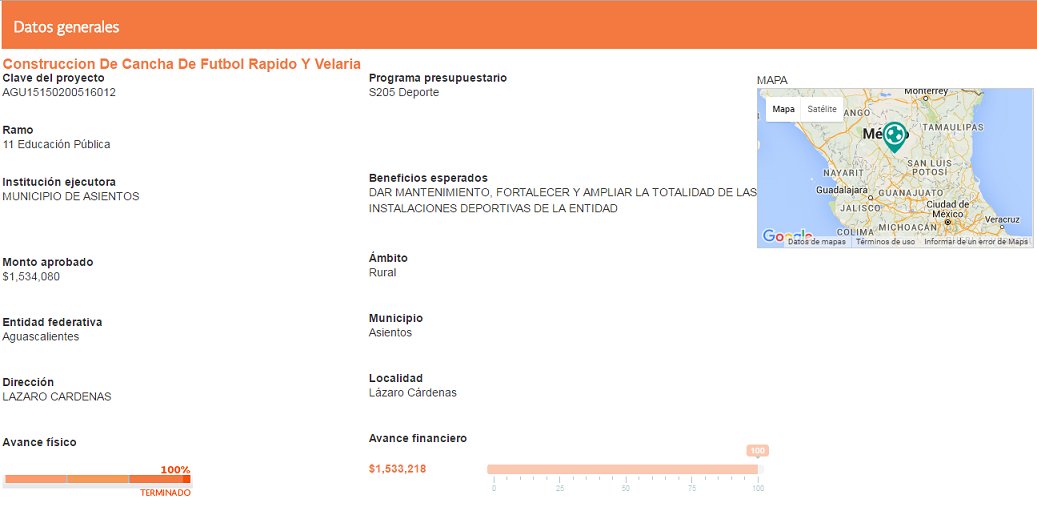1037x515 pixels.
Task: Click Informar de un error de Maps
Action: [x=976, y=242]
